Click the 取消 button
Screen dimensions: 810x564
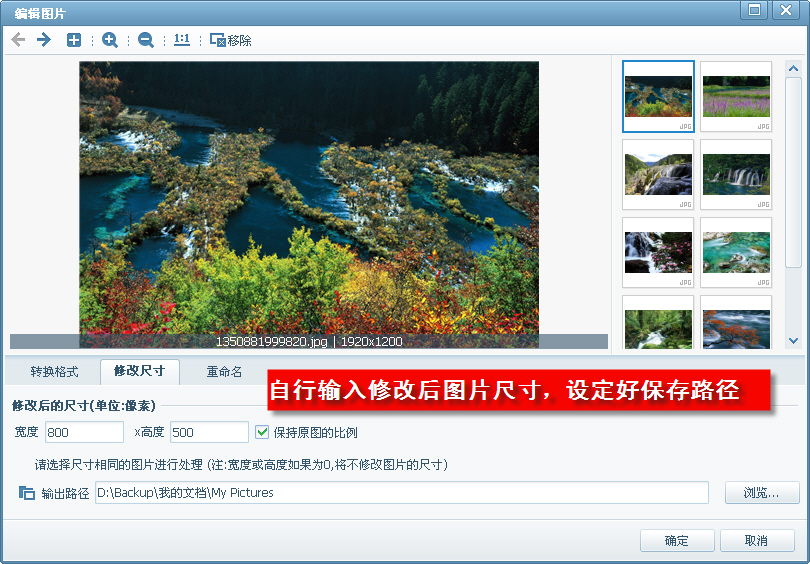[756, 540]
